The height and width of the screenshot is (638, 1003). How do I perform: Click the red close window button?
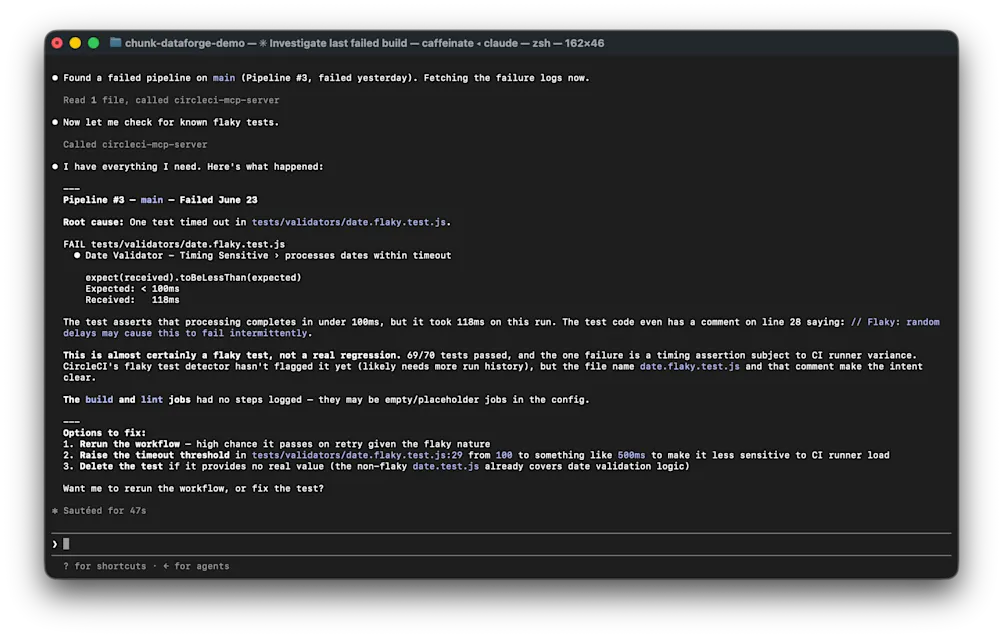pyautogui.click(x=57, y=43)
